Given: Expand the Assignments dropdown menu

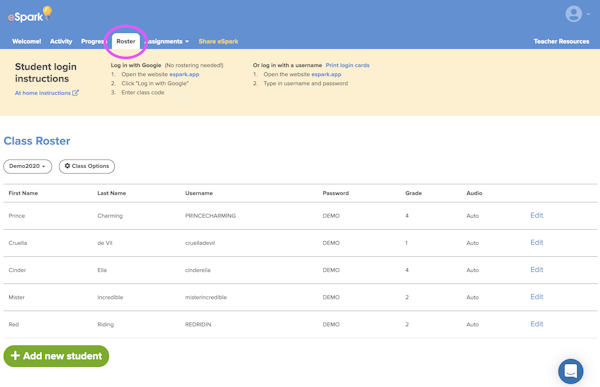Looking at the screenshot, I should tap(167, 41).
